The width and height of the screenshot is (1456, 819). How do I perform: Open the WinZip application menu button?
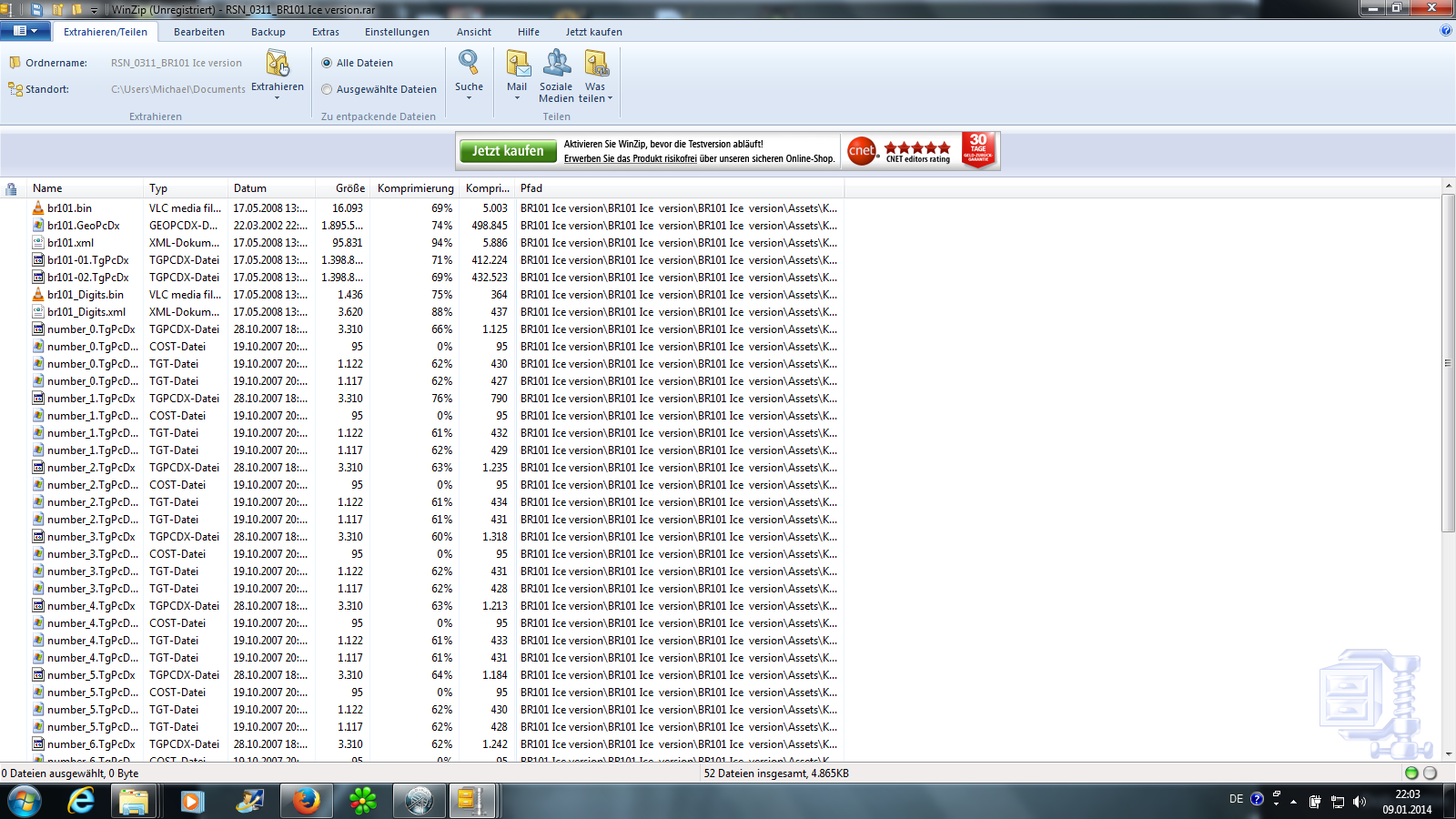click(x=25, y=31)
